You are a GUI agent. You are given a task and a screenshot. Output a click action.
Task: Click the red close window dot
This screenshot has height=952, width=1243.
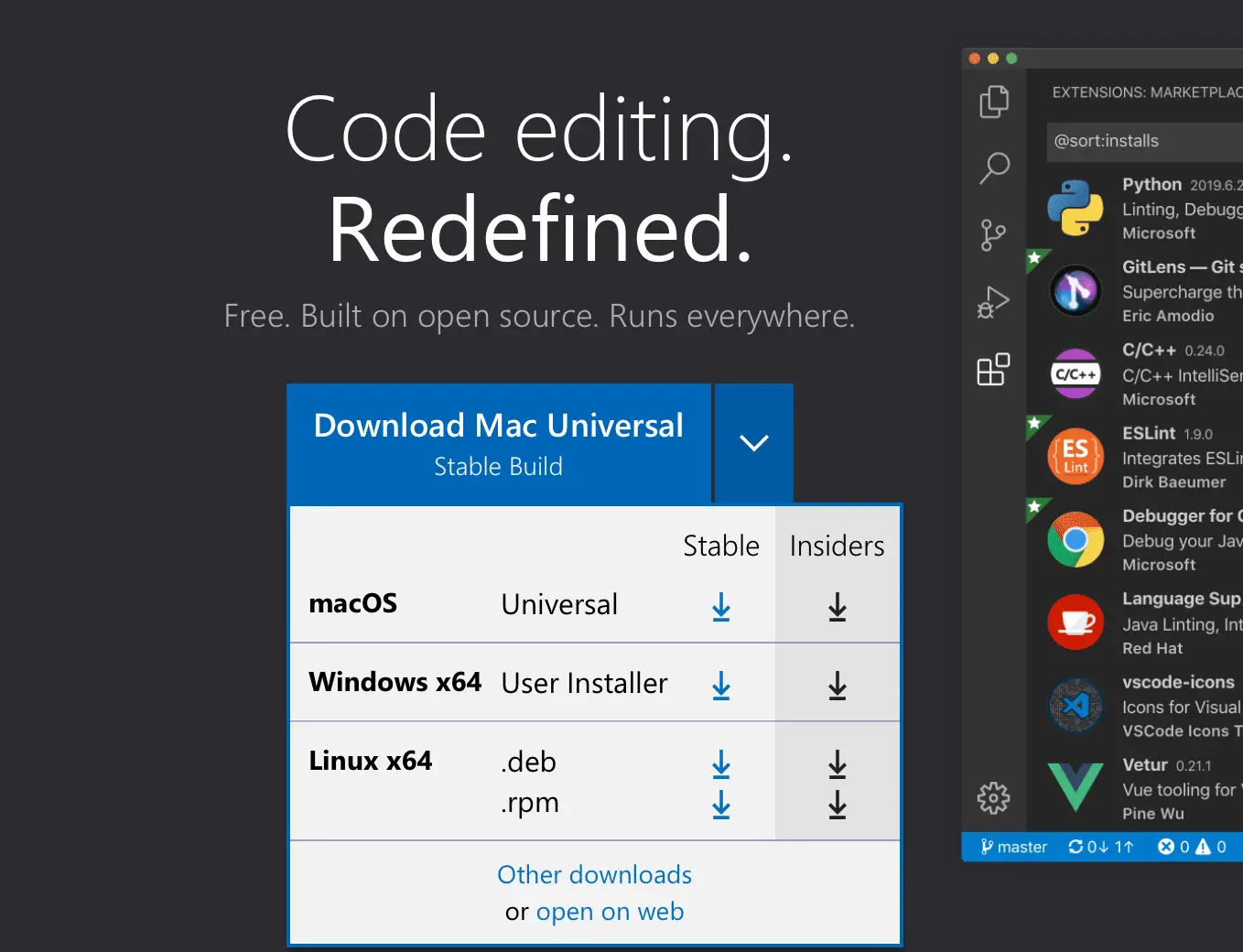(x=975, y=59)
